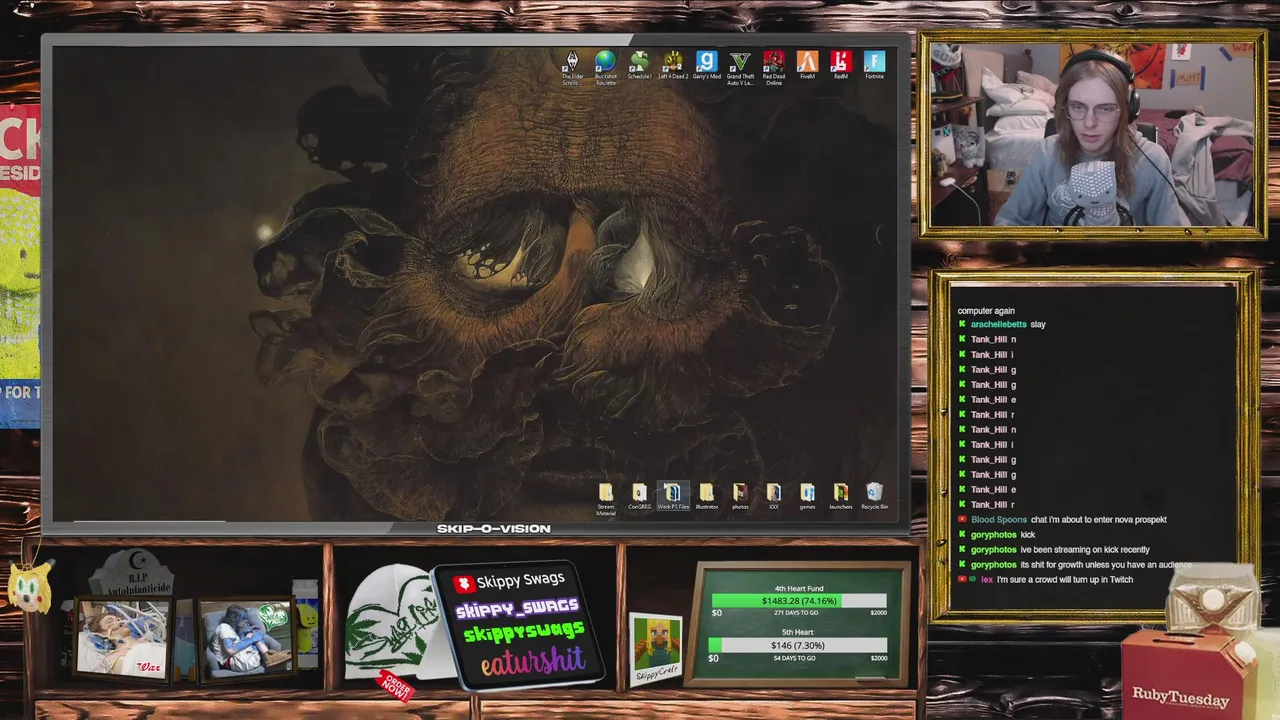Launch the FiveM shortcut
Image resolution: width=1280 pixels, height=720 pixels.
click(808, 66)
